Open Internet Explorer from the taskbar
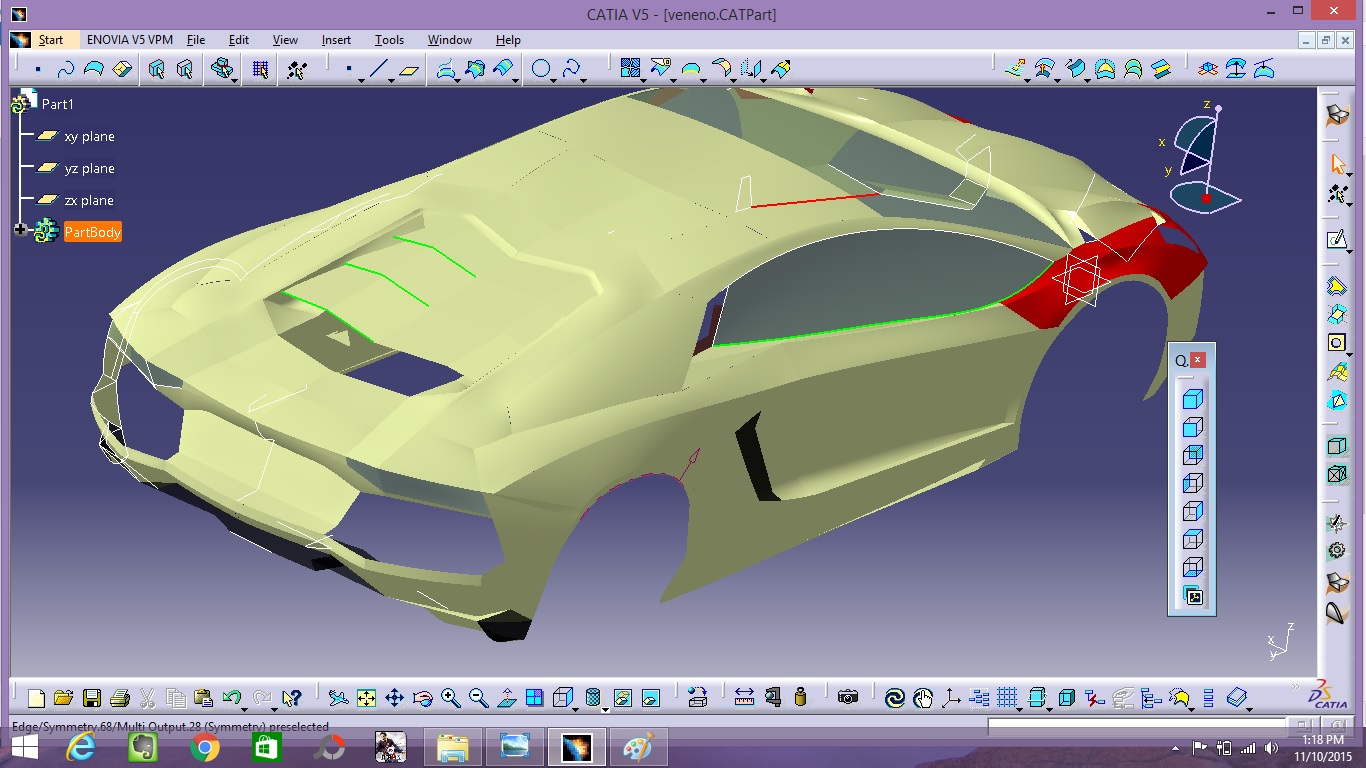The image size is (1366, 768). (82, 747)
